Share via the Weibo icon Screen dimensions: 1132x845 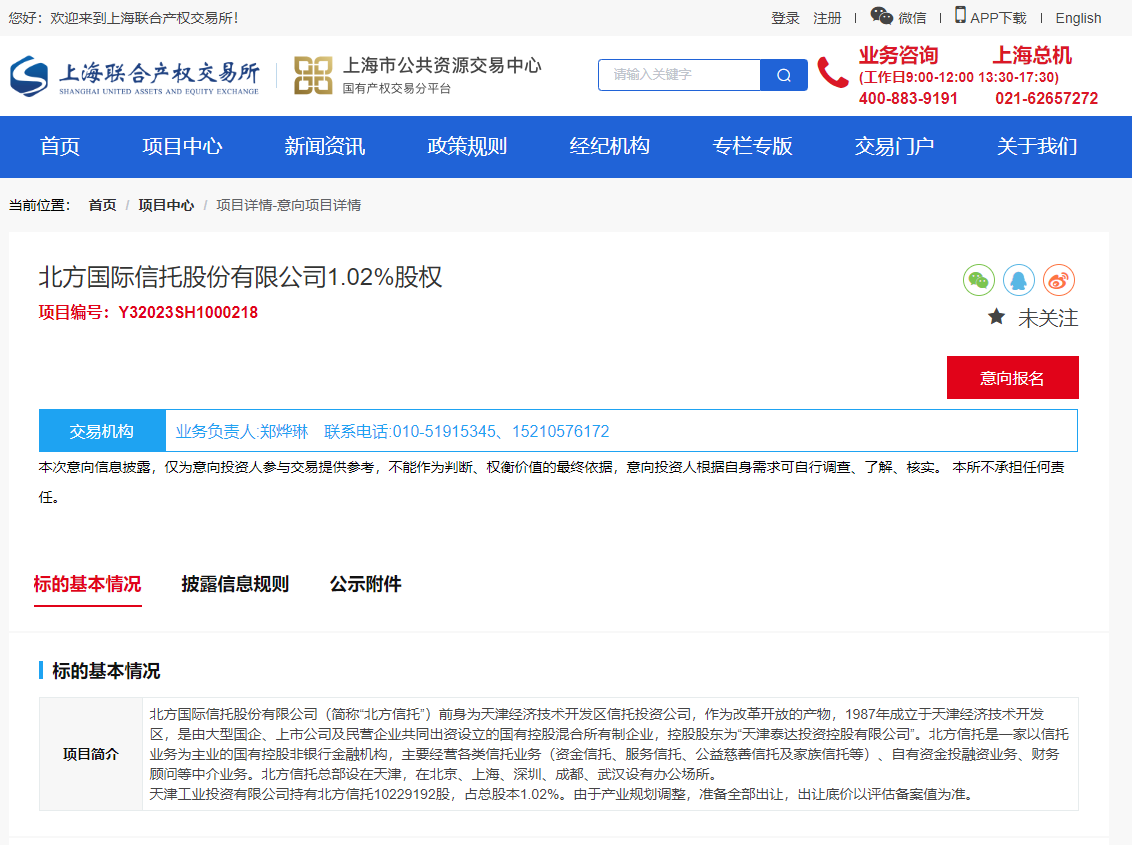(x=1058, y=280)
